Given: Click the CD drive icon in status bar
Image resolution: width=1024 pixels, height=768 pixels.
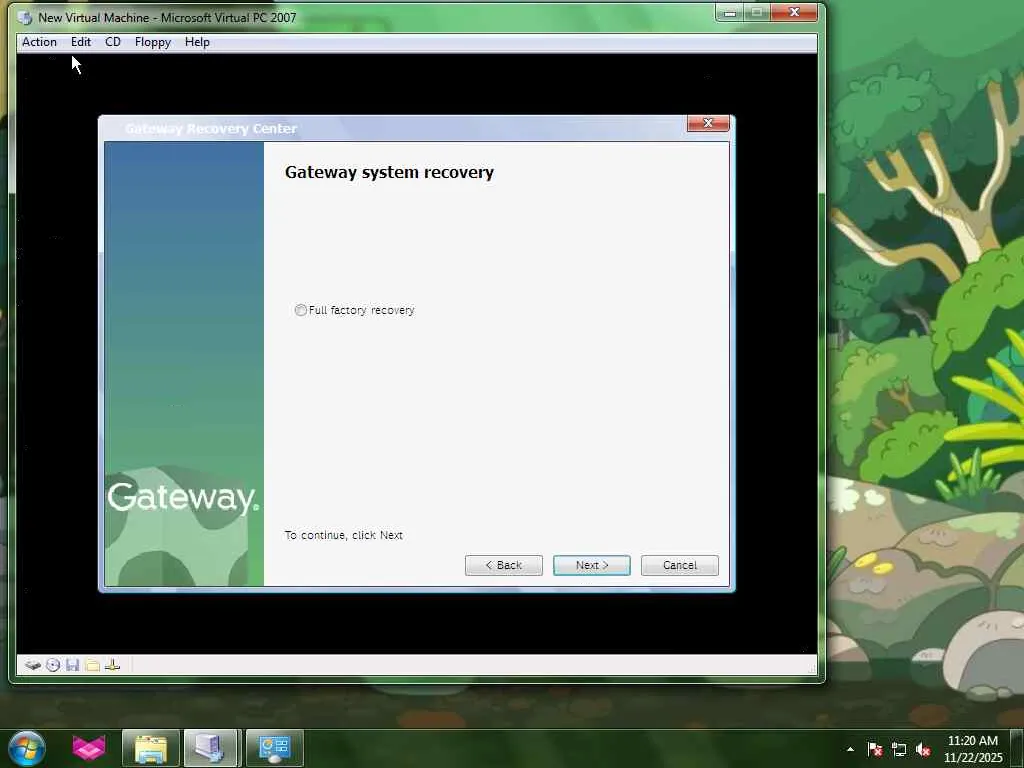Looking at the screenshot, I should 53,665.
